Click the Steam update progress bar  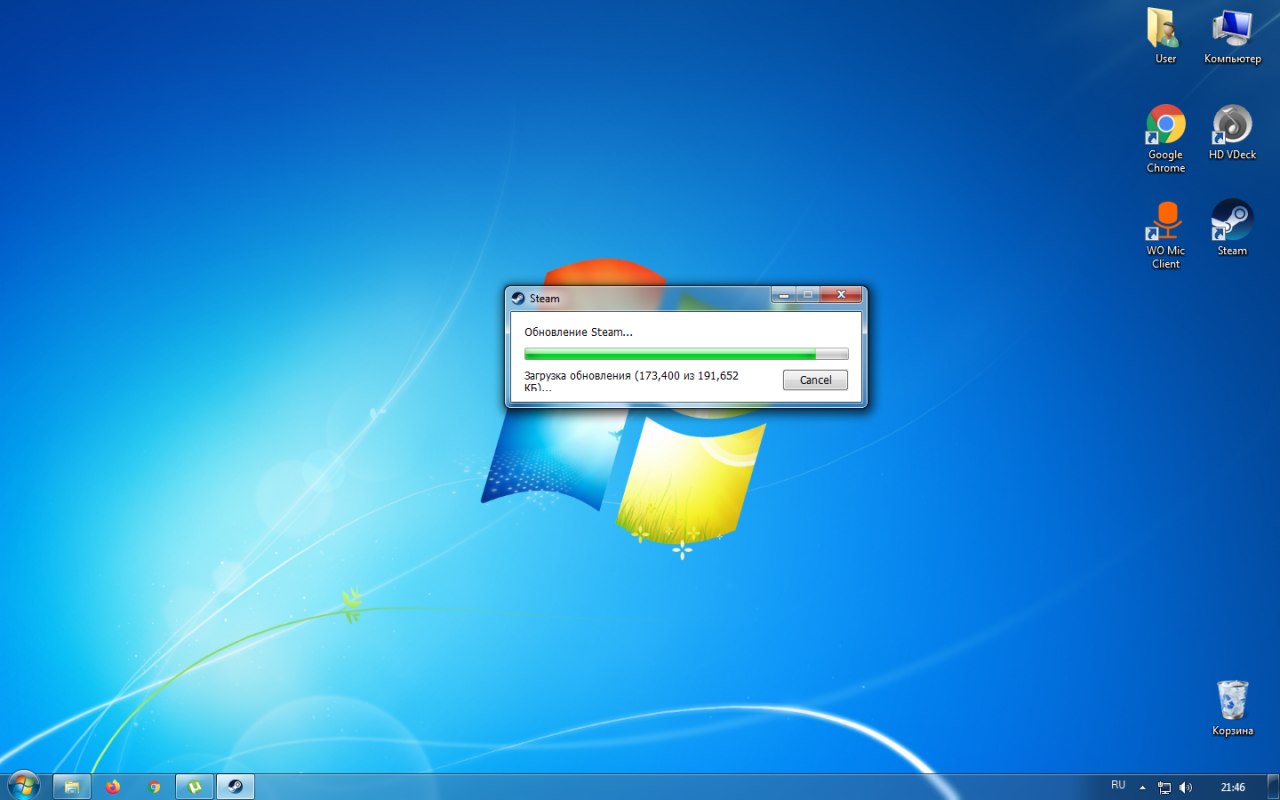coord(686,354)
